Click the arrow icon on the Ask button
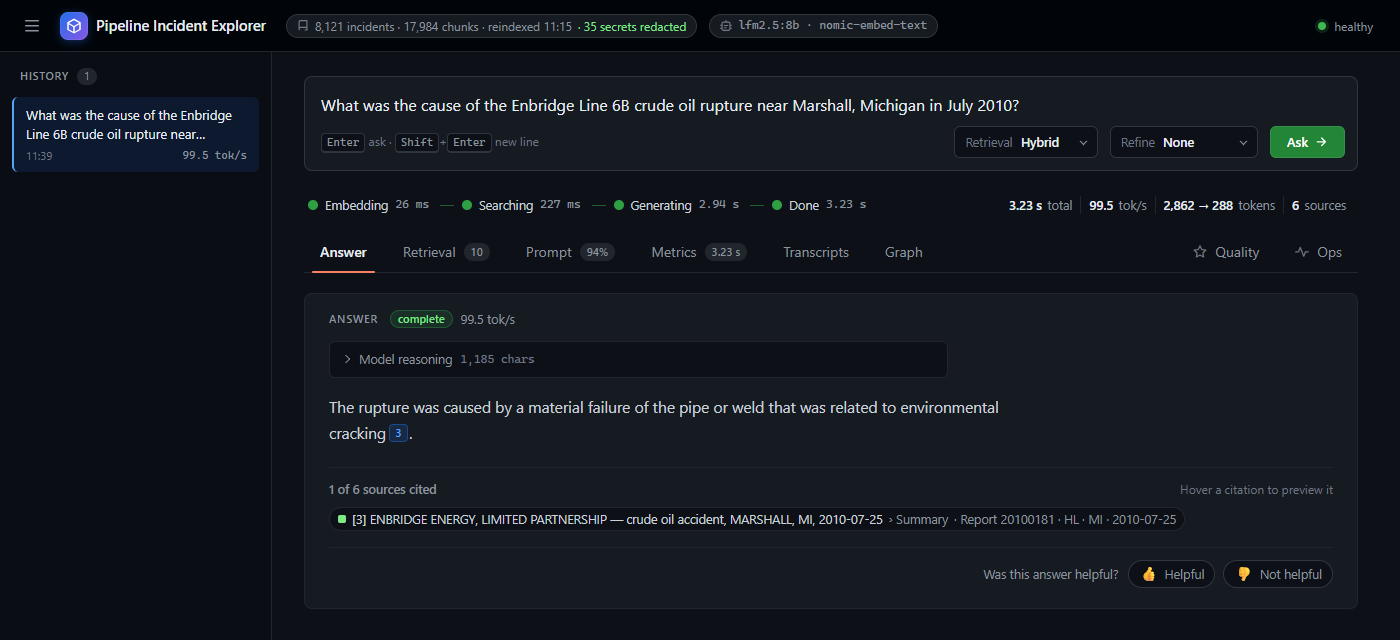1400x640 pixels. [1321, 142]
